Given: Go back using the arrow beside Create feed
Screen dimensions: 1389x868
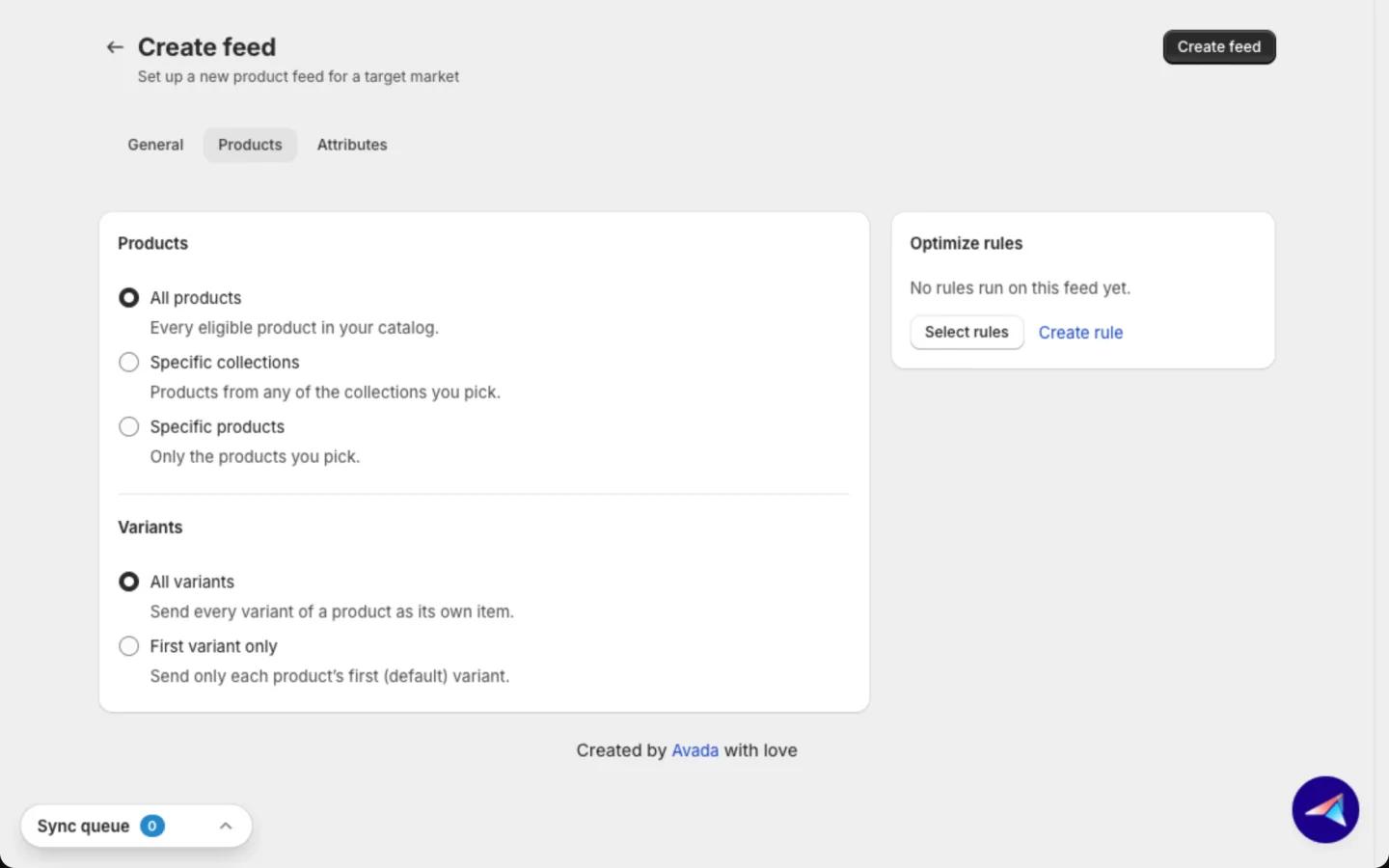Looking at the screenshot, I should (115, 47).
